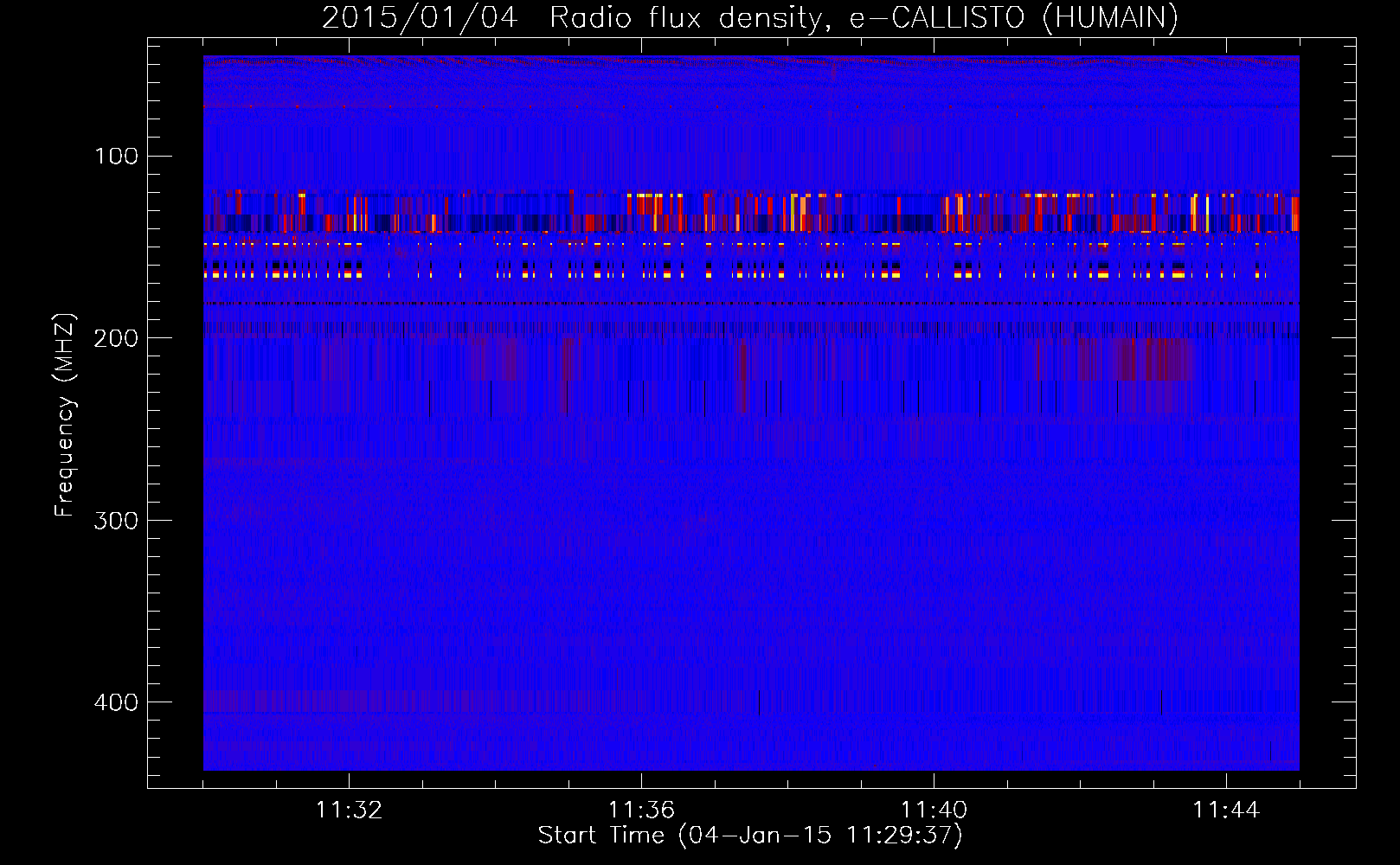Click the "Frequency (MHZ)" y-axis label

[65, 415]
